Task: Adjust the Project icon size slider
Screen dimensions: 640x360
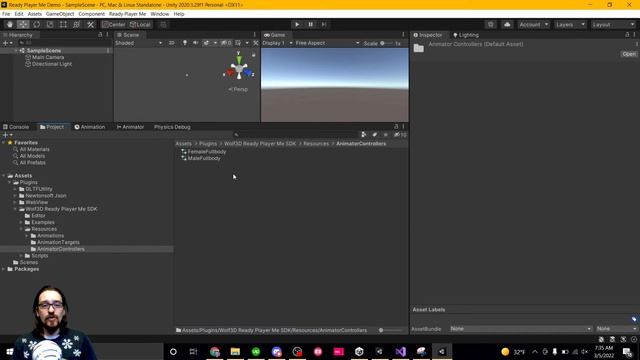Action: point(390,330)
